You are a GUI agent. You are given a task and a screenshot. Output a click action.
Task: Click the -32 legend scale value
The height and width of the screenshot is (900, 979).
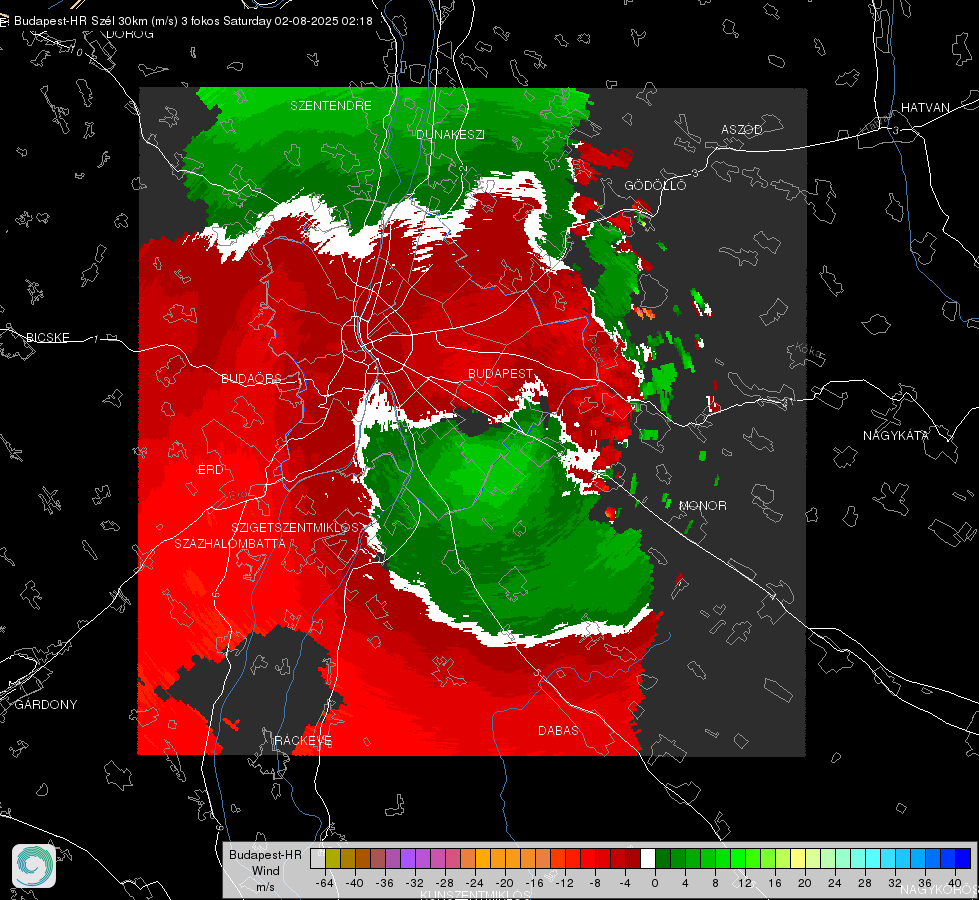414,883
